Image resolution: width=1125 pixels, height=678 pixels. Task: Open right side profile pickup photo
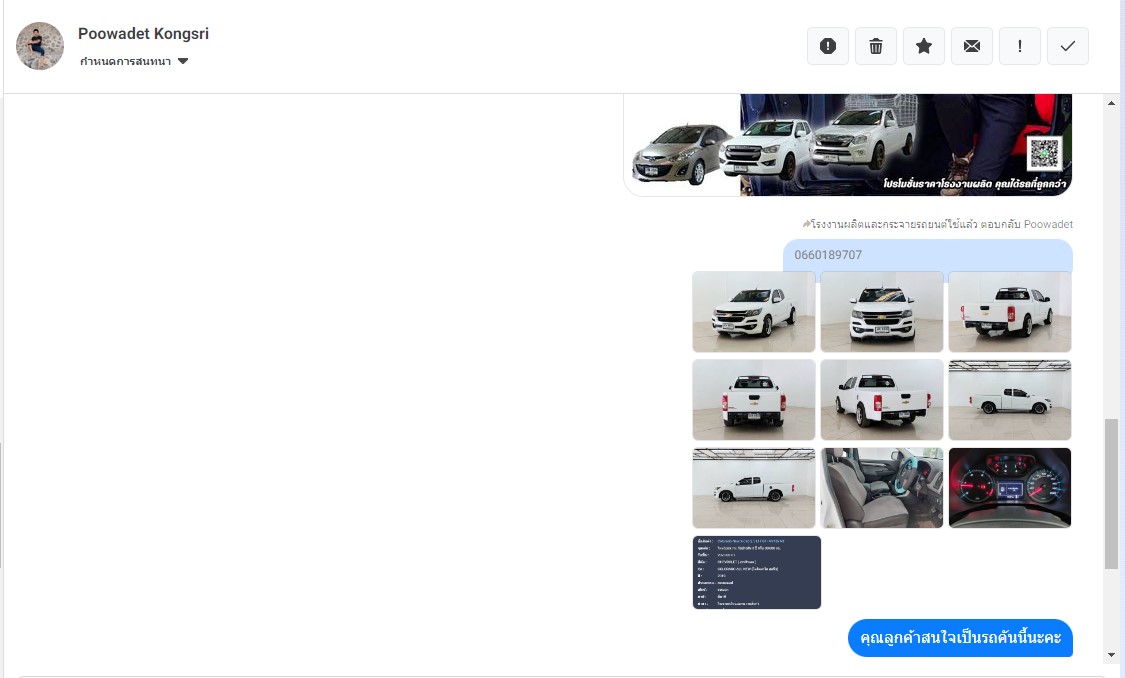(x=1009, y=400)
